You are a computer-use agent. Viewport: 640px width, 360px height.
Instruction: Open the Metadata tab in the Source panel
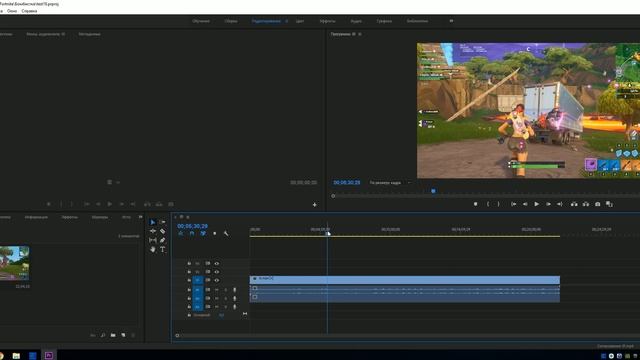89,34
